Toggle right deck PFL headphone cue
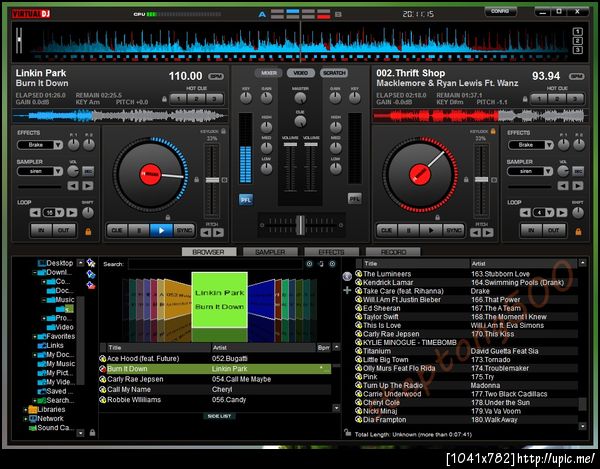This screenshot has height=469, width=600. point(355,199)
